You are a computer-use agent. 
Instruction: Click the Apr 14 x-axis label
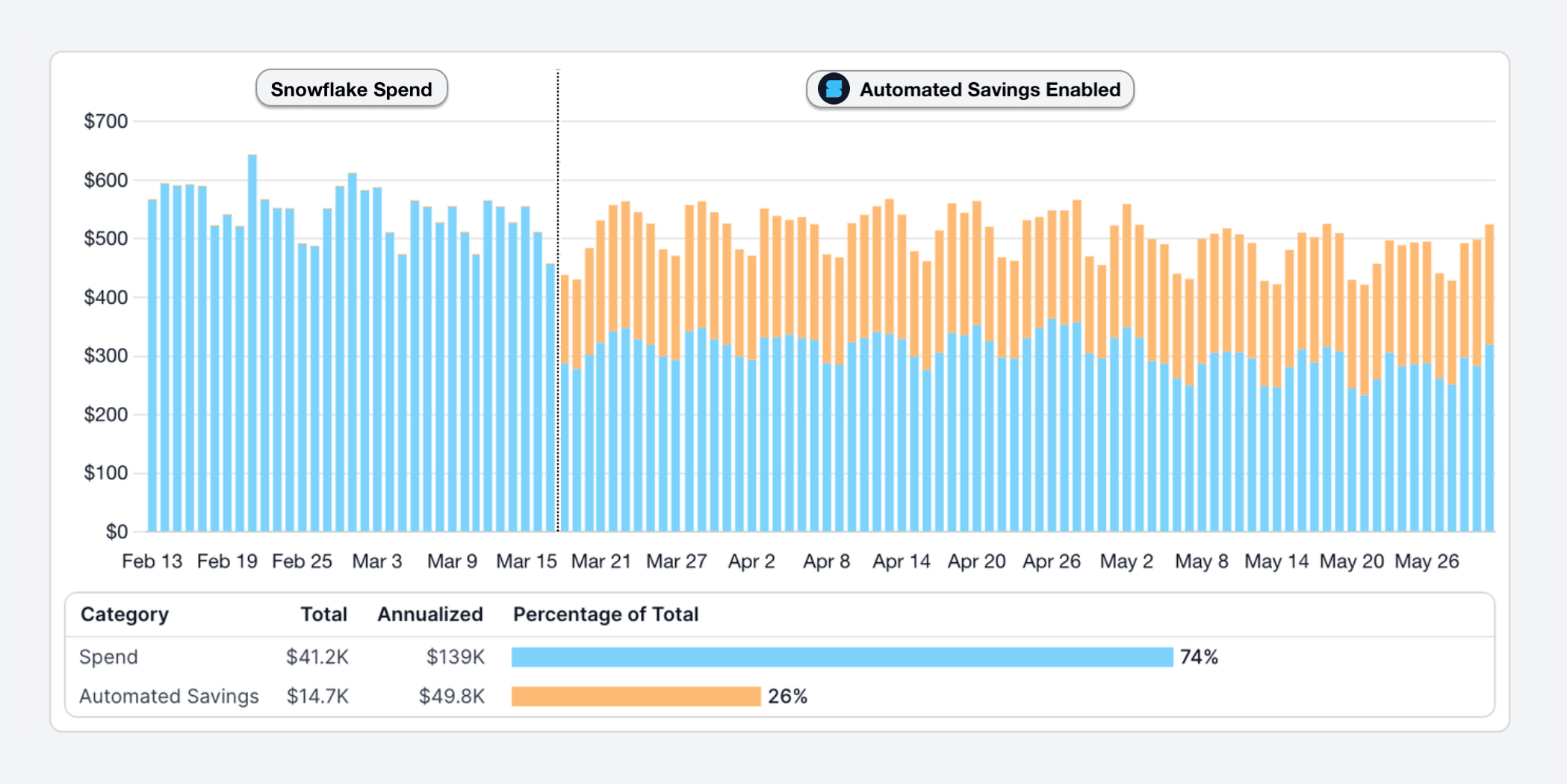pyautogui.click(x=902, y=561)
